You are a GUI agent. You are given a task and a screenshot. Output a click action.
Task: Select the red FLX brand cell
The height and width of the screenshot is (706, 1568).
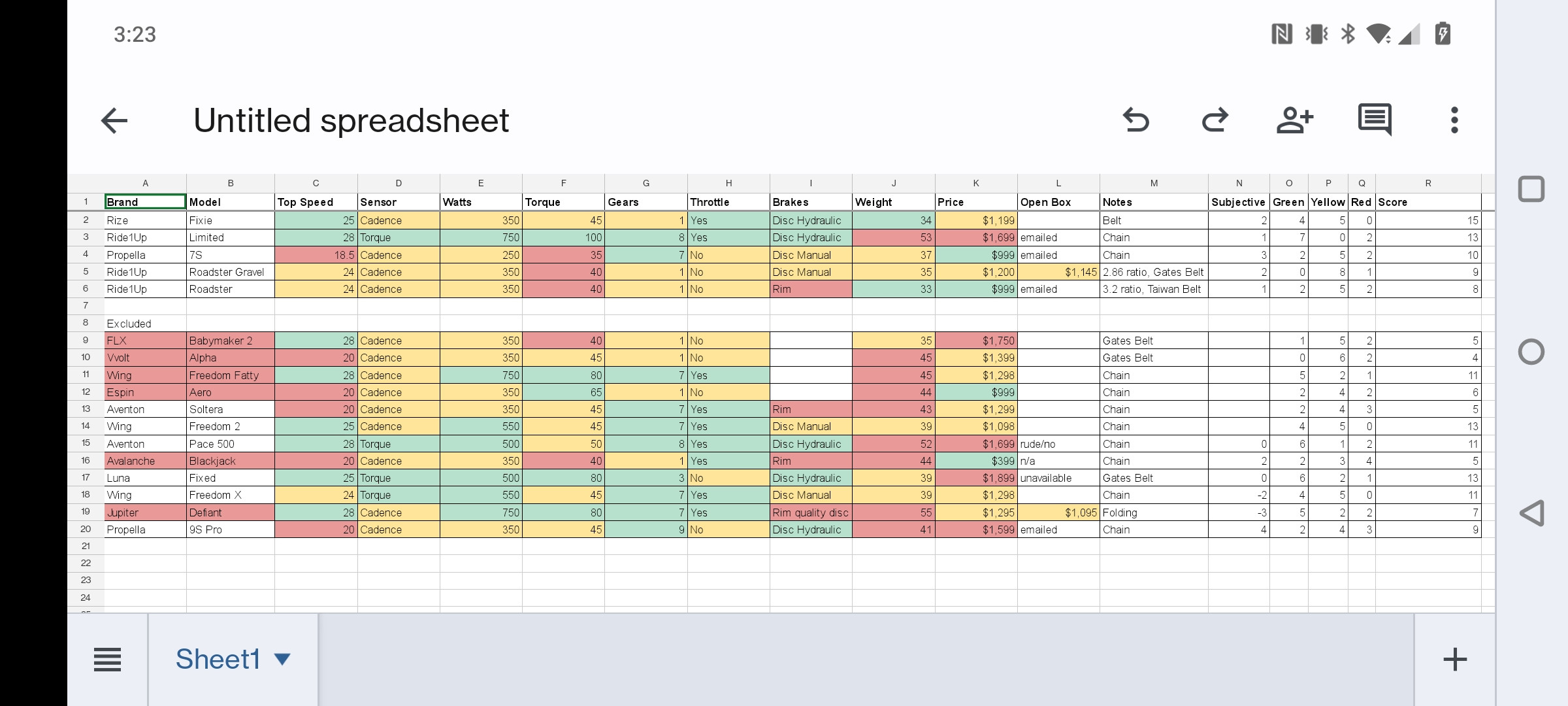(145, 341)
